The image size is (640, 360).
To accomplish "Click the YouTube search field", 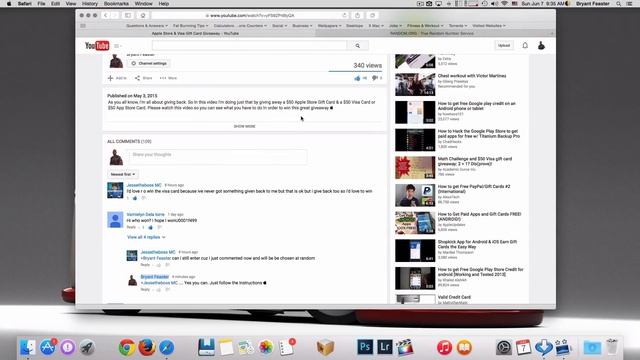I will (x=249, y=46).
